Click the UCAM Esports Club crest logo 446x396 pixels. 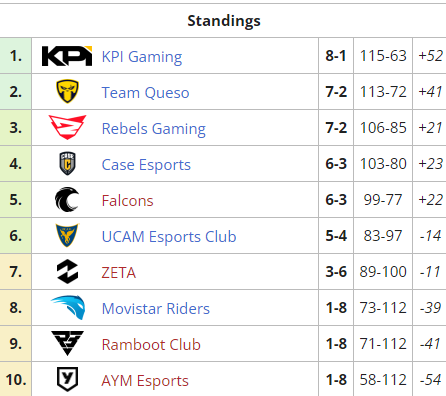coord(67,235)
